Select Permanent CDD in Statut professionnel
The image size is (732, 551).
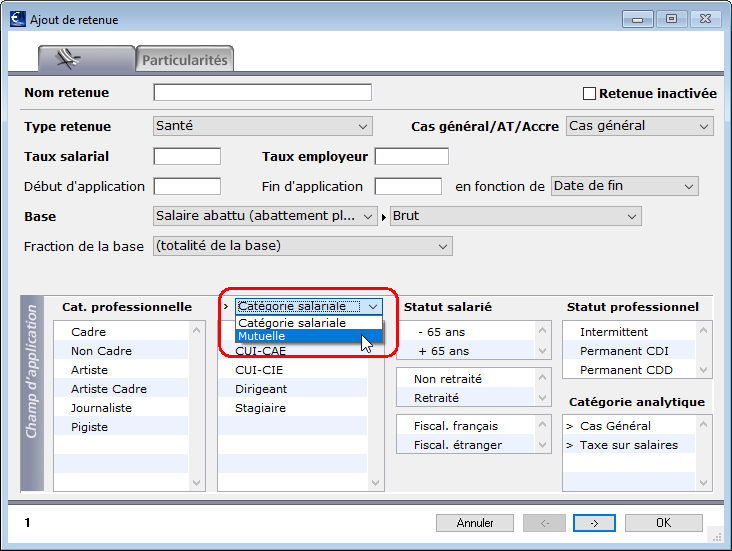[x=629, y=370]
